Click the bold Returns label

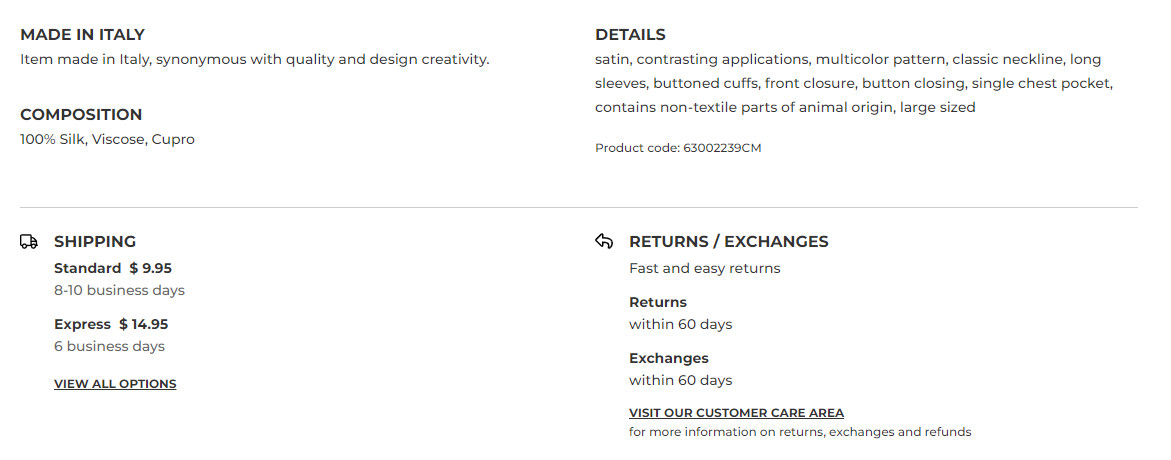click(x=658, y=302)
